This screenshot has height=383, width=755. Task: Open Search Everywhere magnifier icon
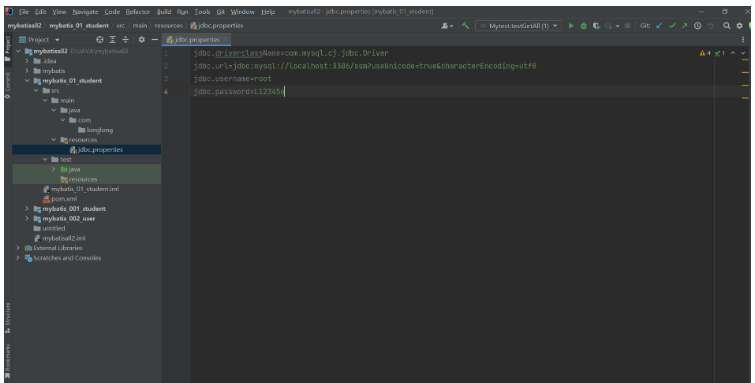[x=727, y=26]
